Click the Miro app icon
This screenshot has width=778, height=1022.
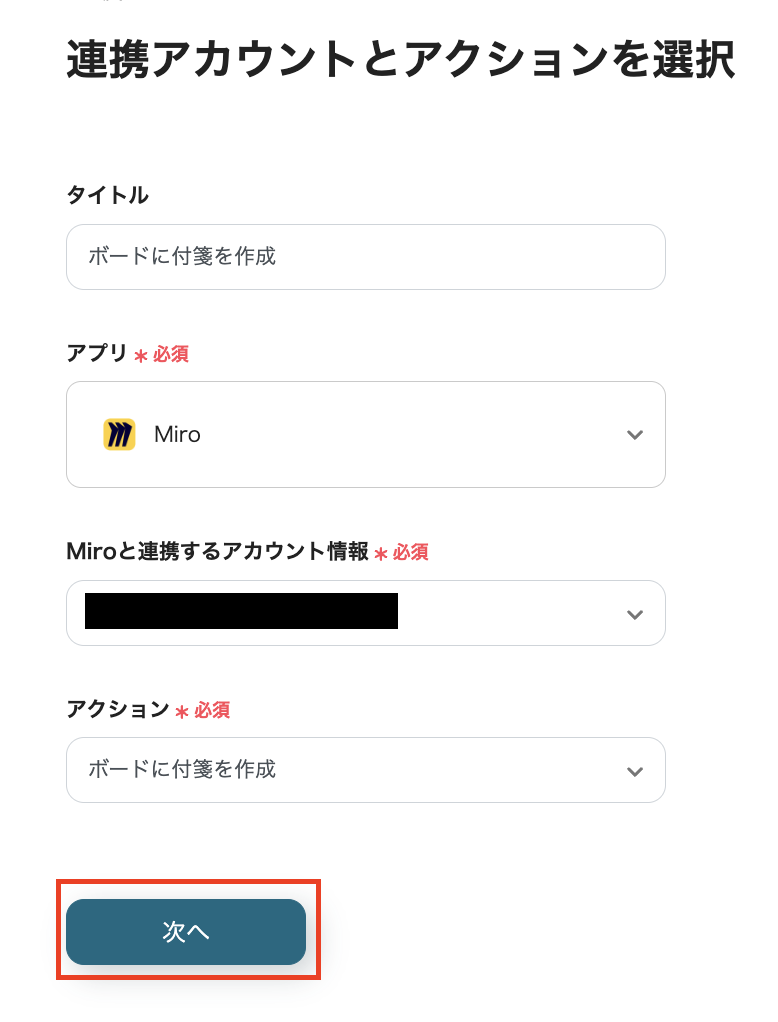(119, 434)
